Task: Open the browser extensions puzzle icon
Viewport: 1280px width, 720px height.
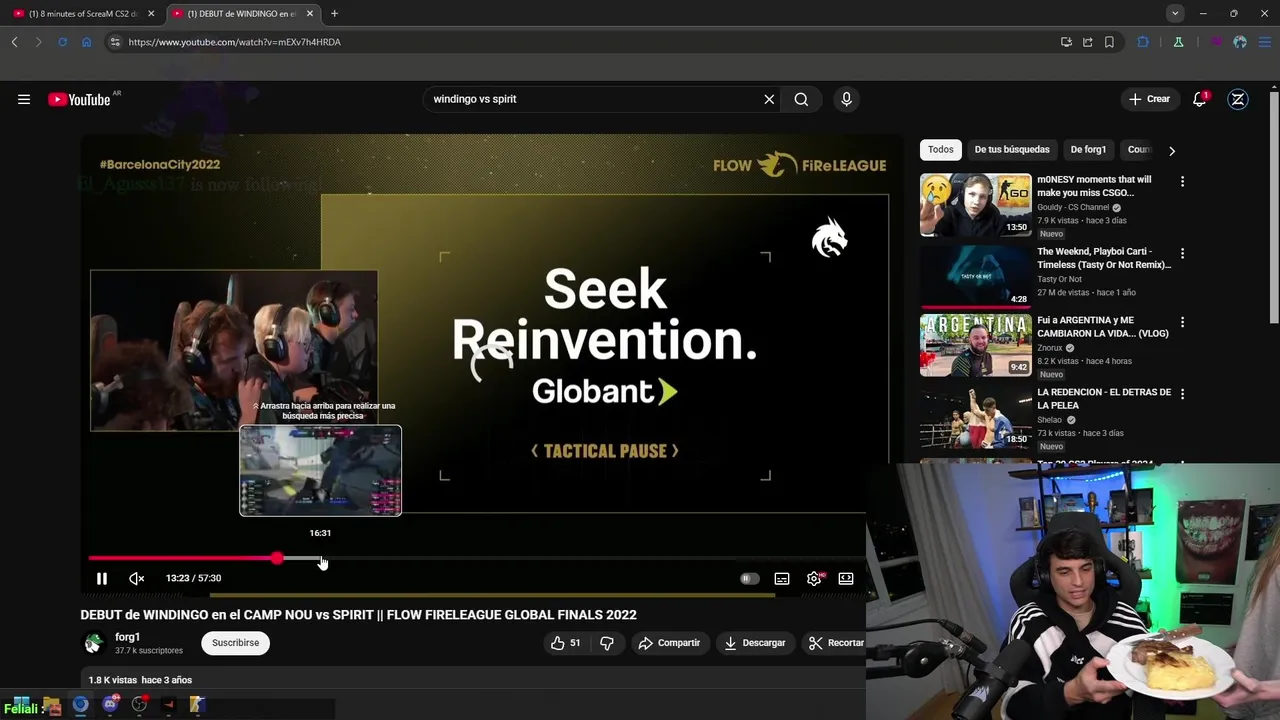Action: pyautogui.click(x=1143, y=42)
